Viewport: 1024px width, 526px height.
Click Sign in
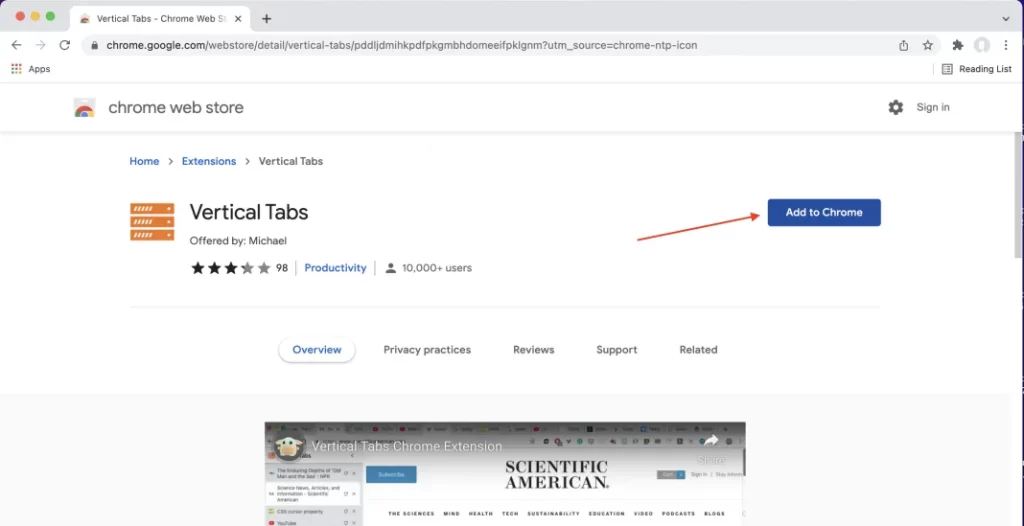933,107
